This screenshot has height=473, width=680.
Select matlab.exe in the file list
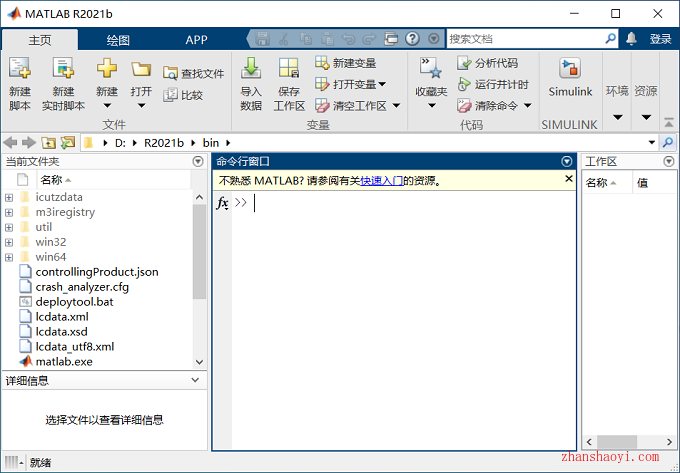[x=64, y=362]
